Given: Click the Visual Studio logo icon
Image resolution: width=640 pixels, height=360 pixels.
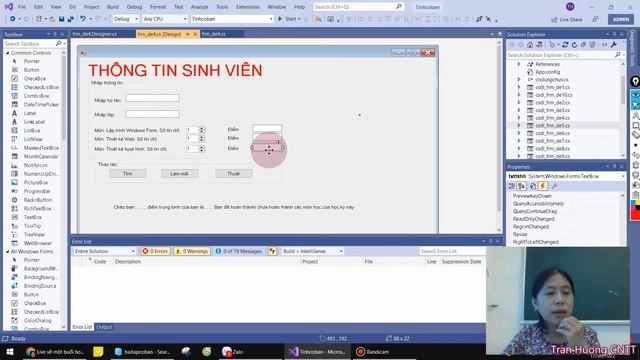Looking at the screenshot, I should coord(9,7).
